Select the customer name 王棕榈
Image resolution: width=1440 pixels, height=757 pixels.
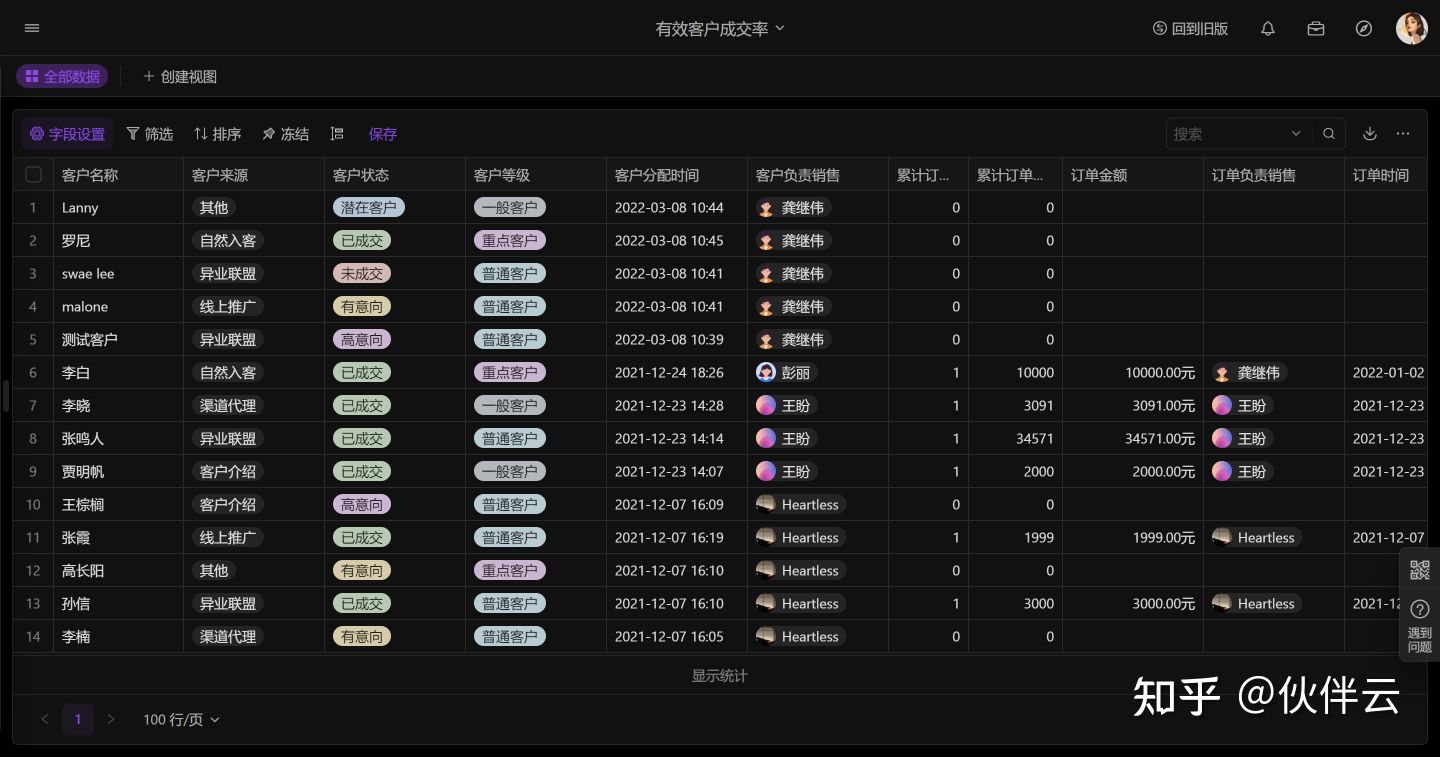point(83,505)
